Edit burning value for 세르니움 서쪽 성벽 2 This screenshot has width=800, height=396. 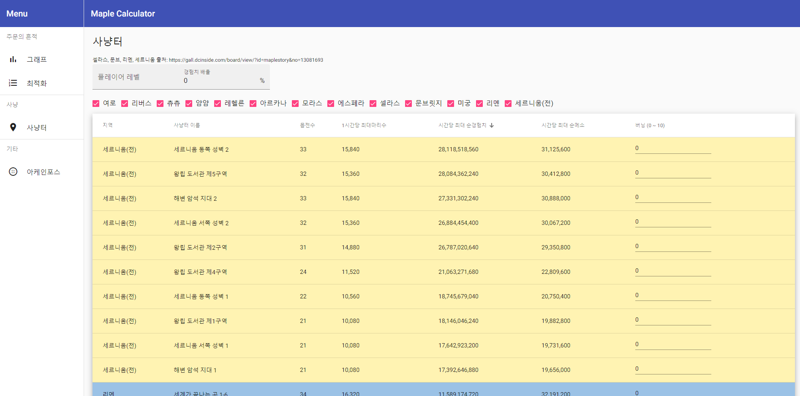(x=673, y=222)
